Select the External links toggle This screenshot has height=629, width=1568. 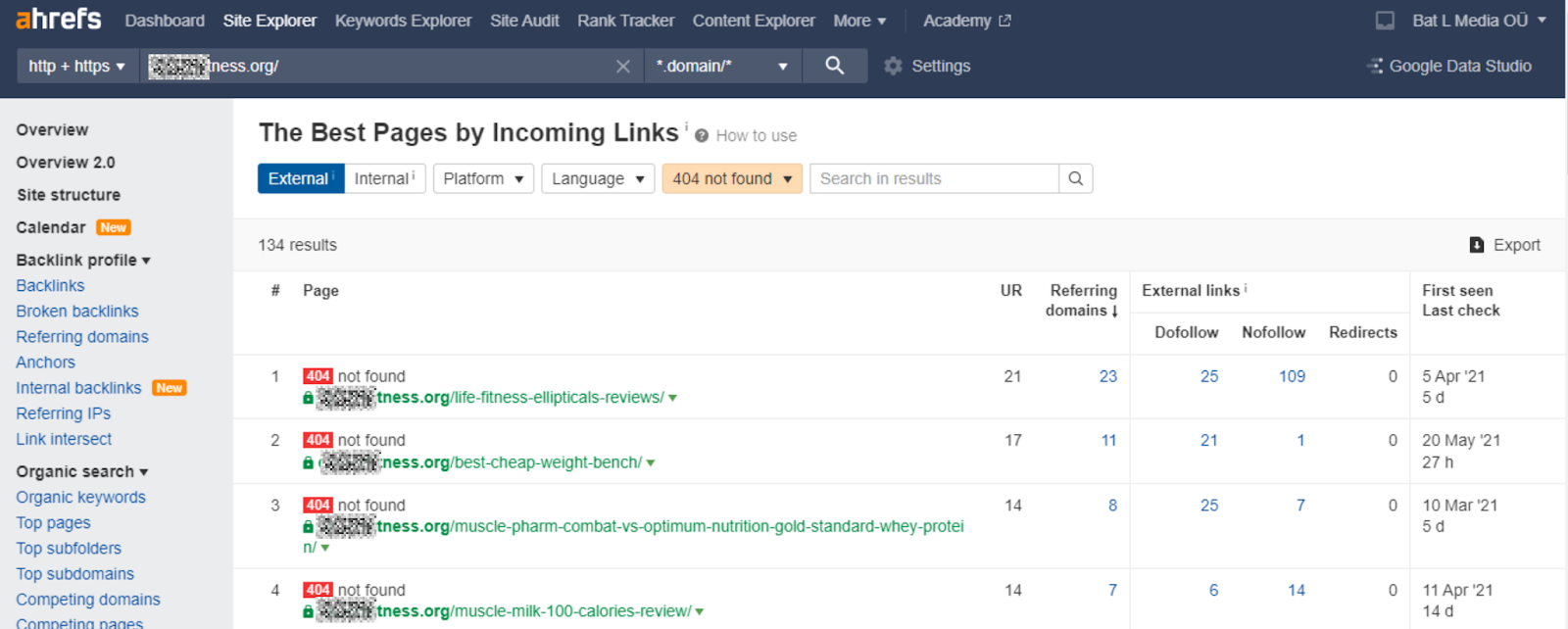pos(300,178)
